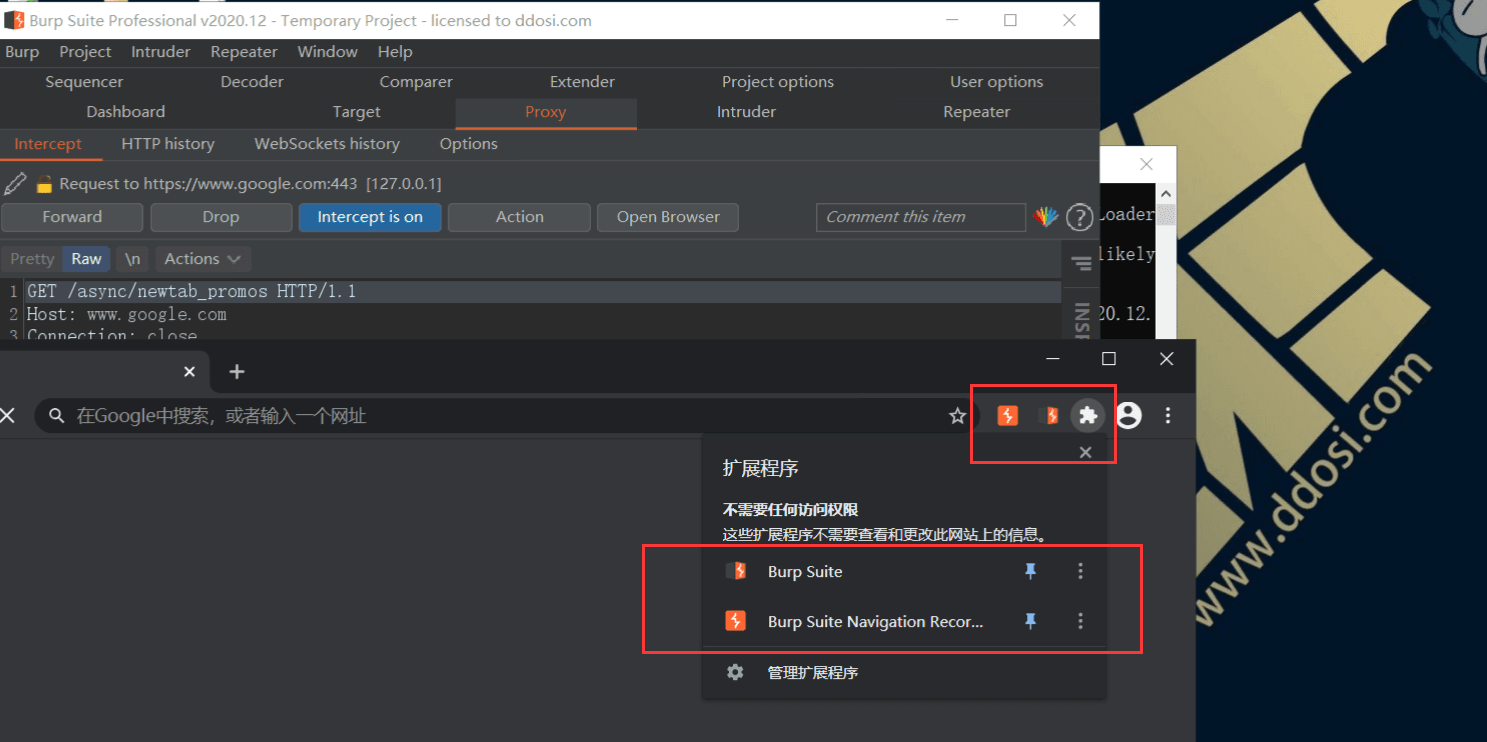1487x742 pixels.
Task: Toggle the \n non-printable characters button
Action: pos(132,259)
